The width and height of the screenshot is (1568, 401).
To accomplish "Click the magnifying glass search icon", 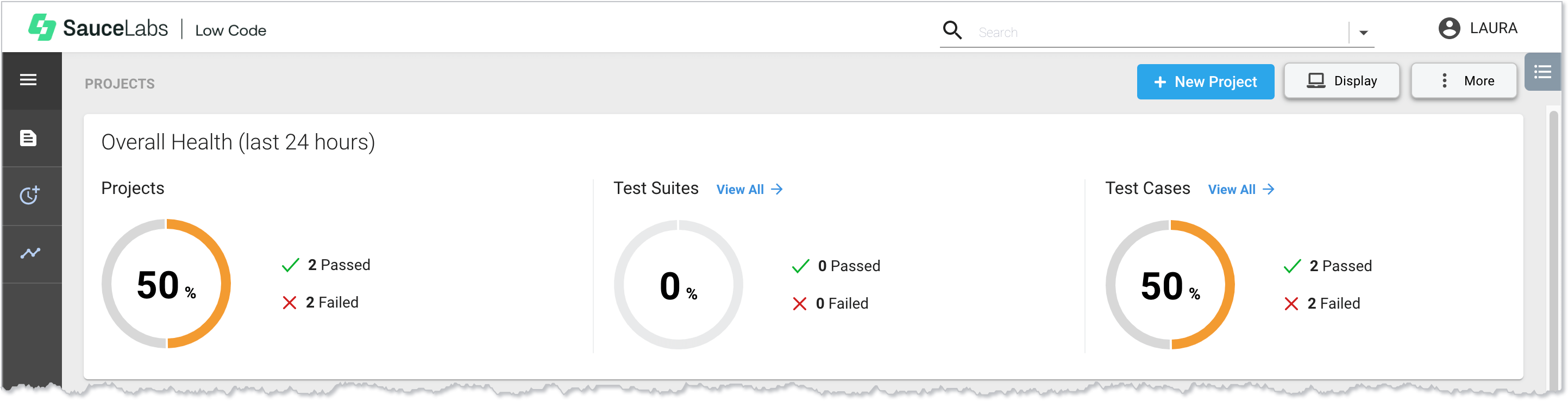I will [x=952, y=30].
